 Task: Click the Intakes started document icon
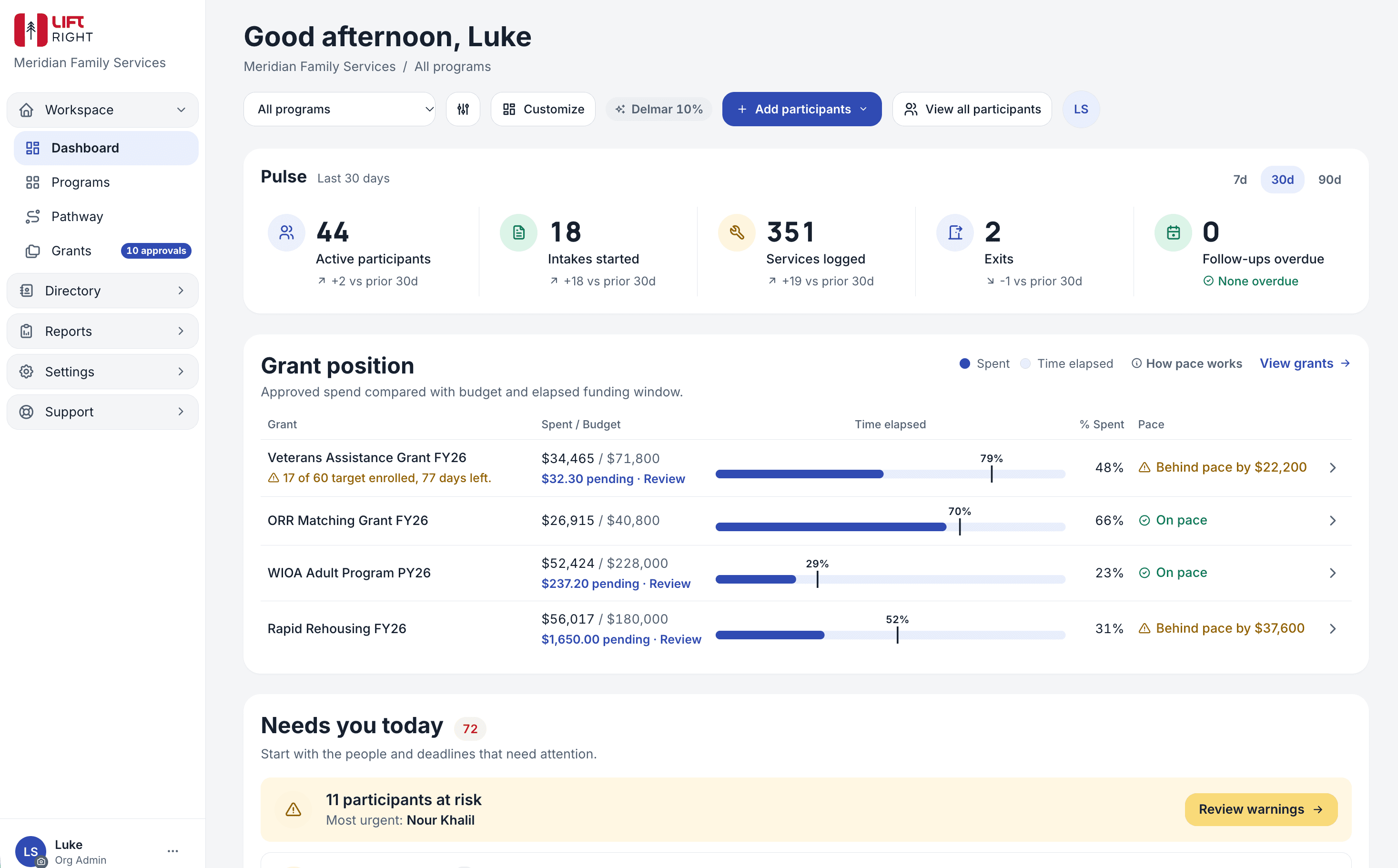click(x=518, y=232)
